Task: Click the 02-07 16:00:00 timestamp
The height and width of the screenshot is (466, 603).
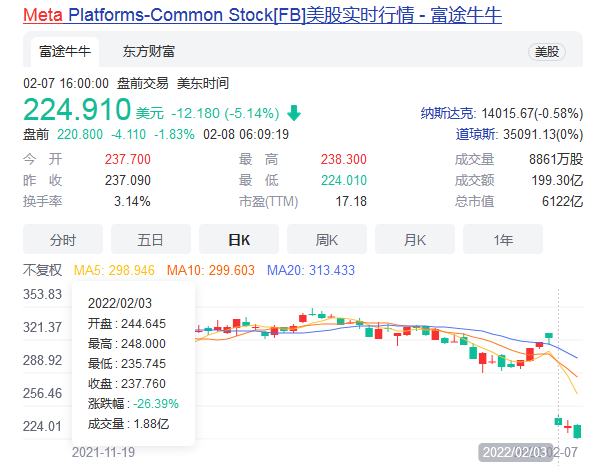Action: (66, 83)
